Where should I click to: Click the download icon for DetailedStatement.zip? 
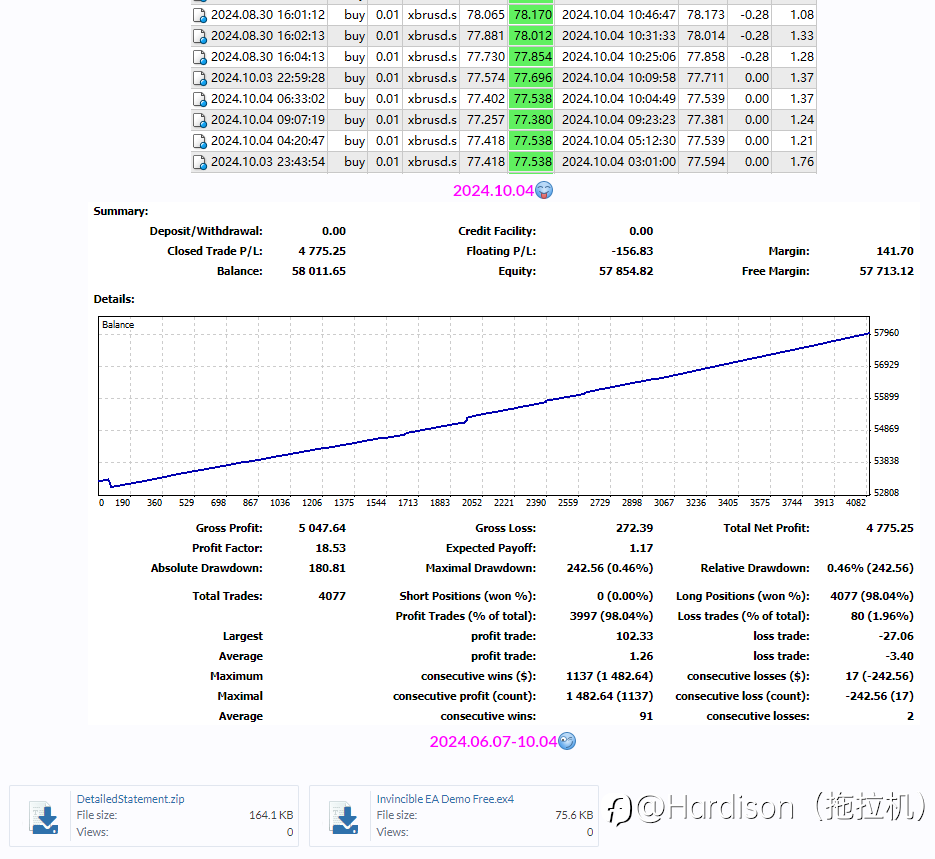point(45,817)
